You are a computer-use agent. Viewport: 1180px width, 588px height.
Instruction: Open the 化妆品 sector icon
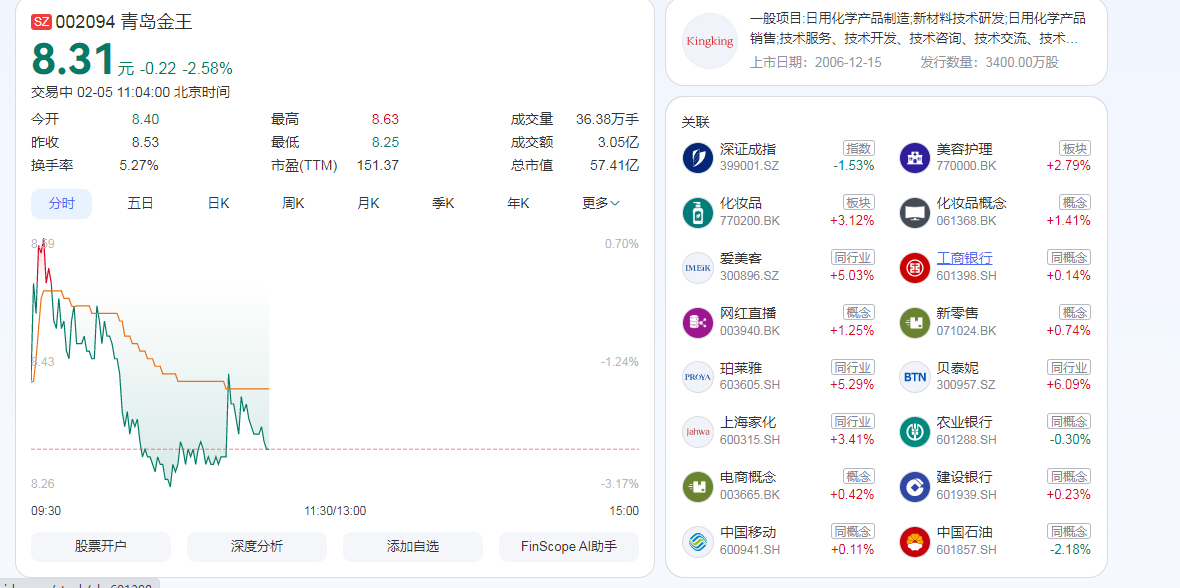click(x=698, y=213)
